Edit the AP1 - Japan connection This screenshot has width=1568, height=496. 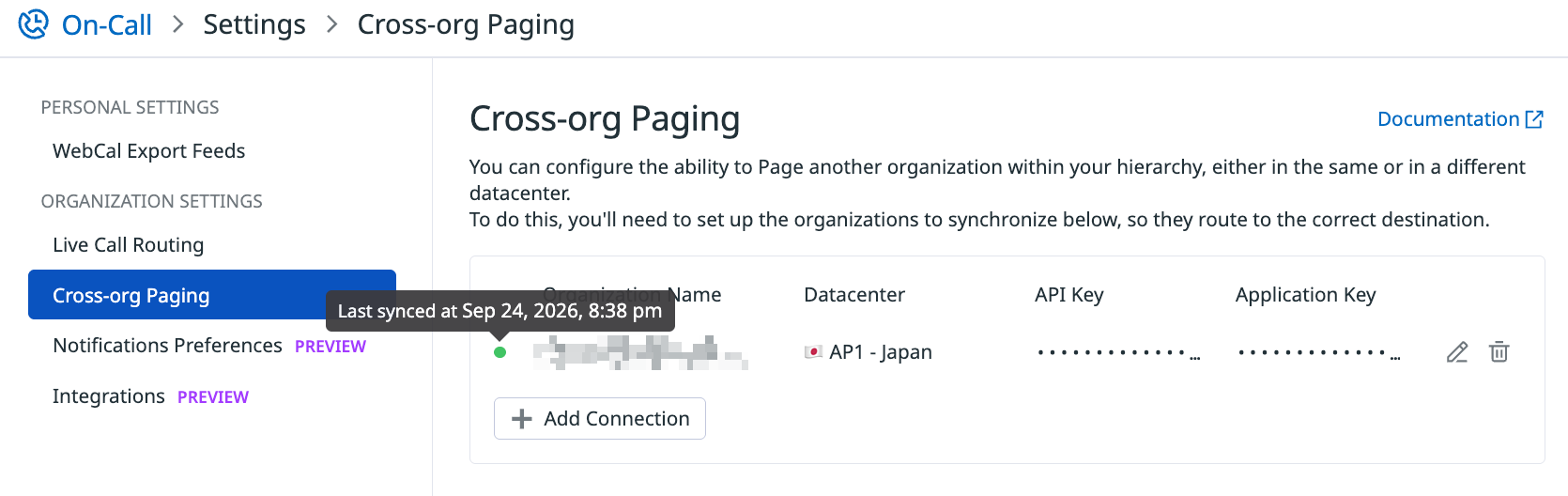tap(1457, 352)
